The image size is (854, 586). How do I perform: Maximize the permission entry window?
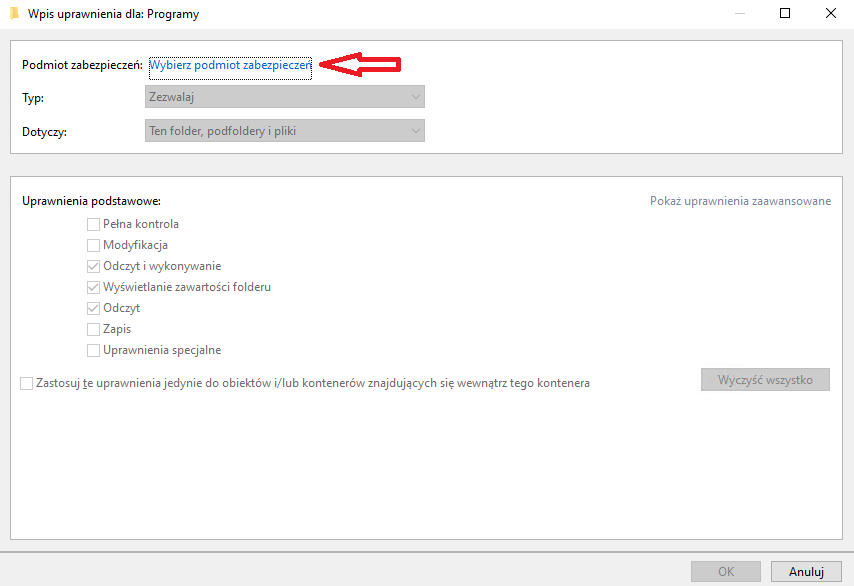(785, 14)
